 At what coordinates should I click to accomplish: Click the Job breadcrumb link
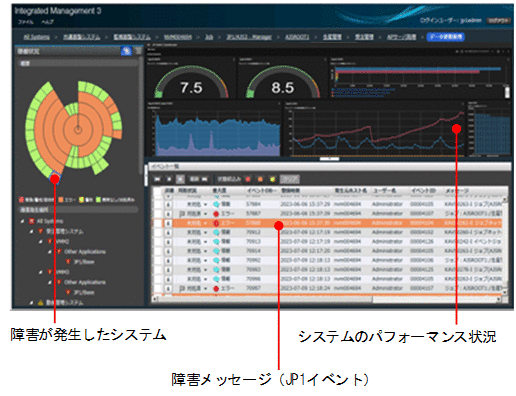(x=209, y=37)
